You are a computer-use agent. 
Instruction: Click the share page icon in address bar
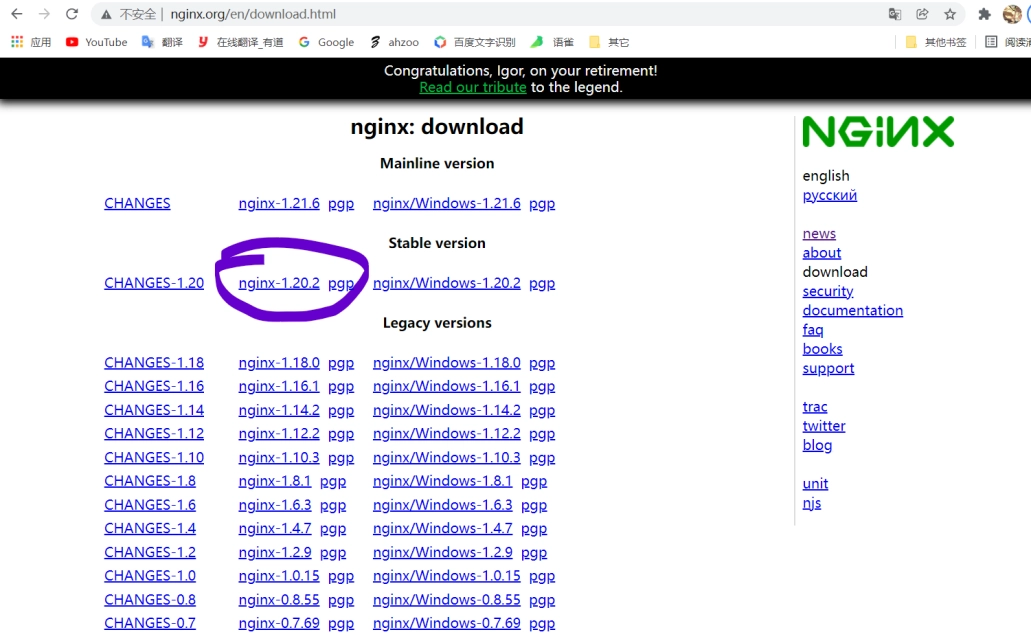tap(922, 14)
